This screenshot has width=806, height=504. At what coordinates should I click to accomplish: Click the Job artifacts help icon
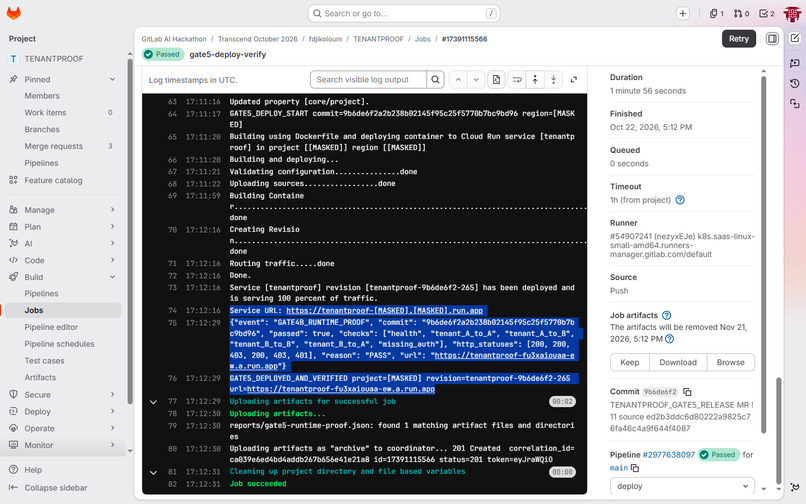[x=667, y=315]
